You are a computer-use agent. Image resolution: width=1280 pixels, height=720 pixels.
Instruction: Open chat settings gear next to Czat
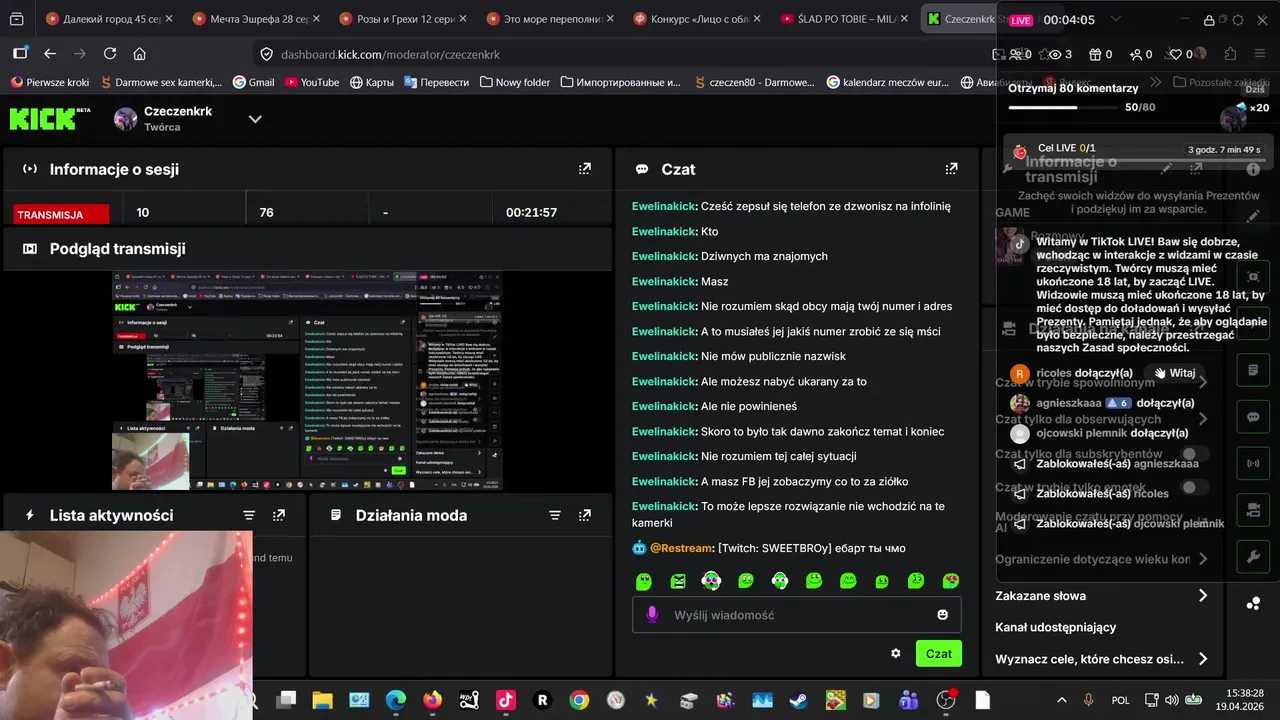[x=895, y=653]
